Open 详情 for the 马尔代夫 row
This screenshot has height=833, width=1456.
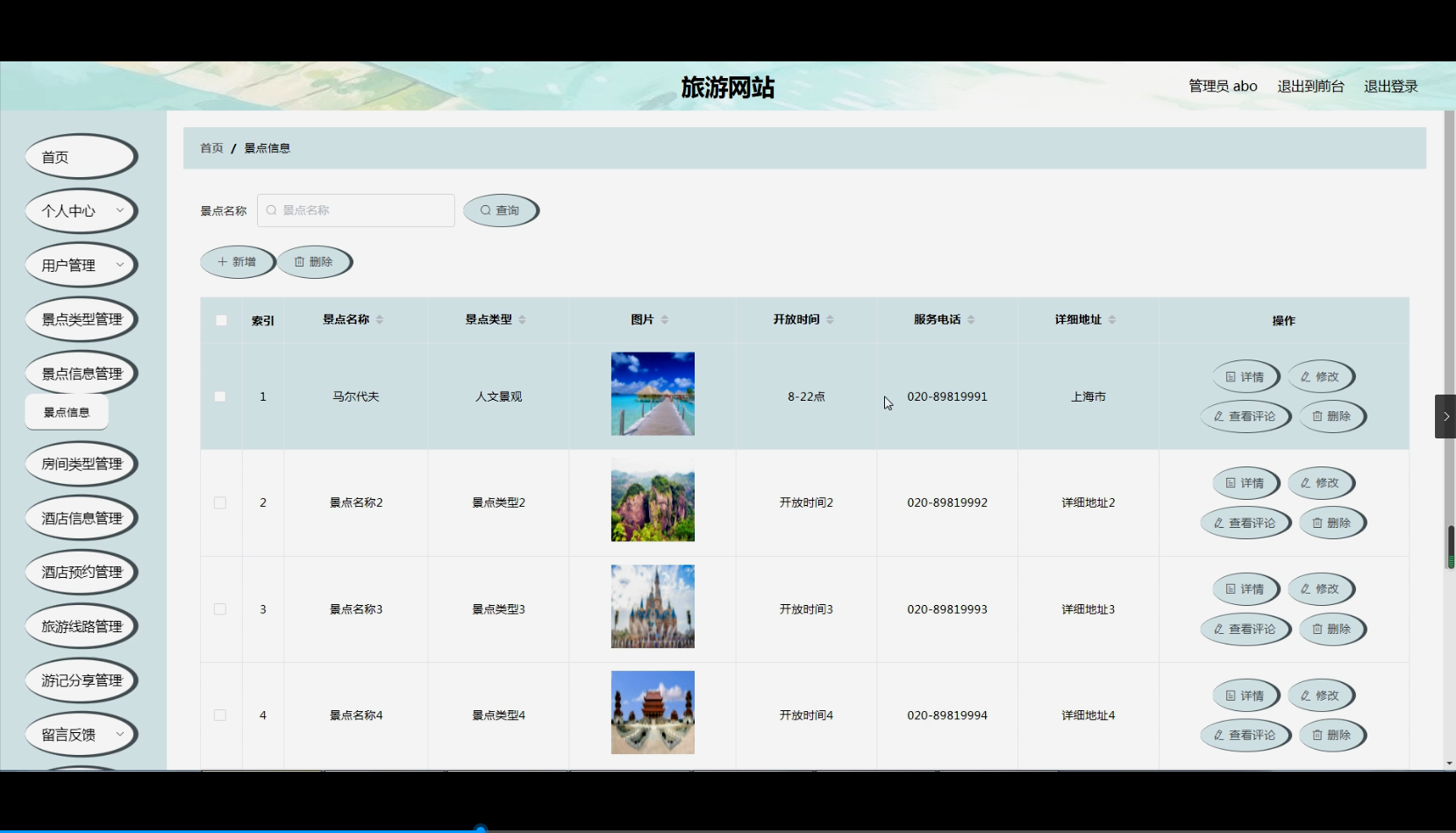pos(1245,377)
